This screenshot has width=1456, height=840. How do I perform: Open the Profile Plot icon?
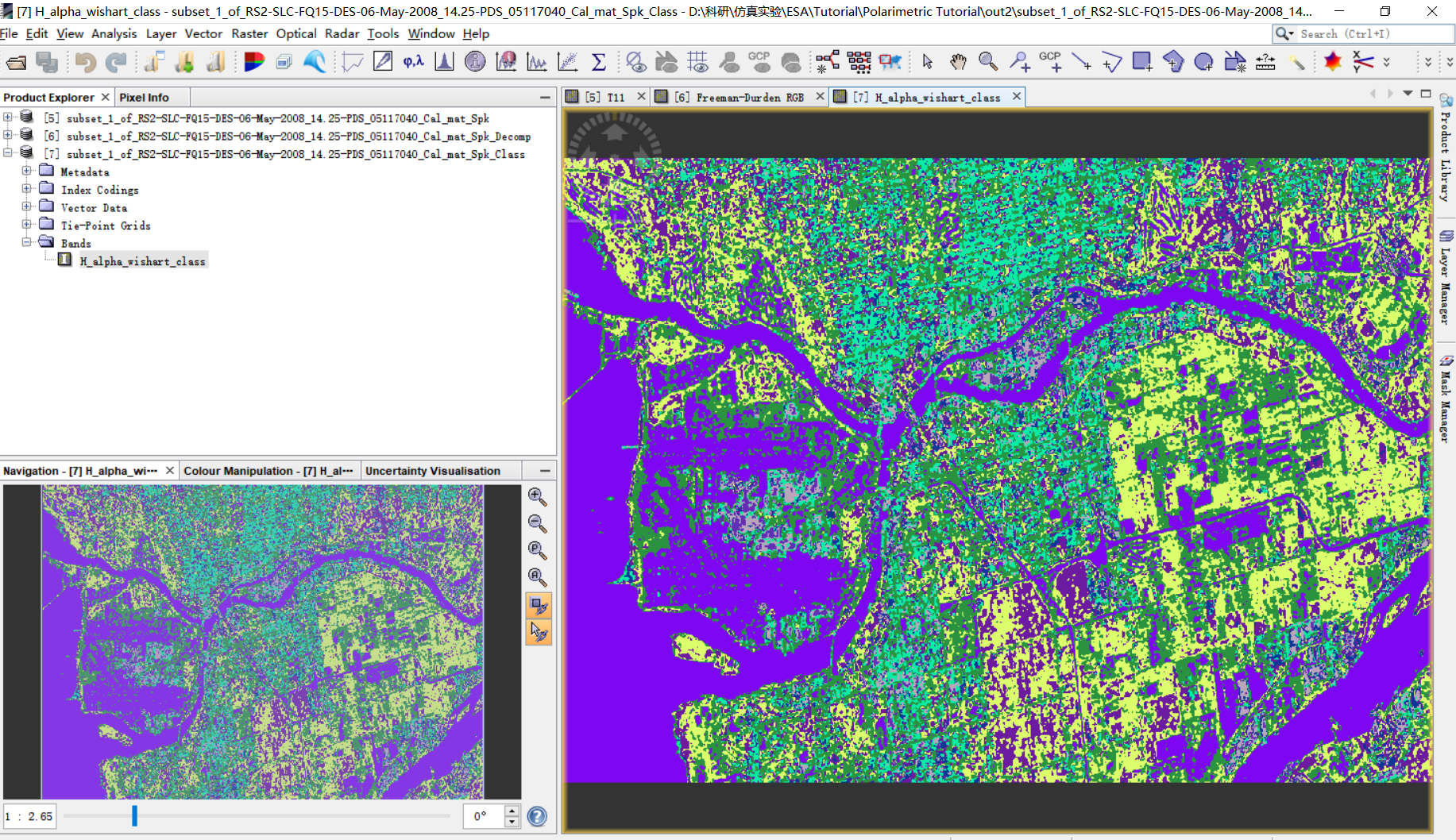click(x=537, y=62)
